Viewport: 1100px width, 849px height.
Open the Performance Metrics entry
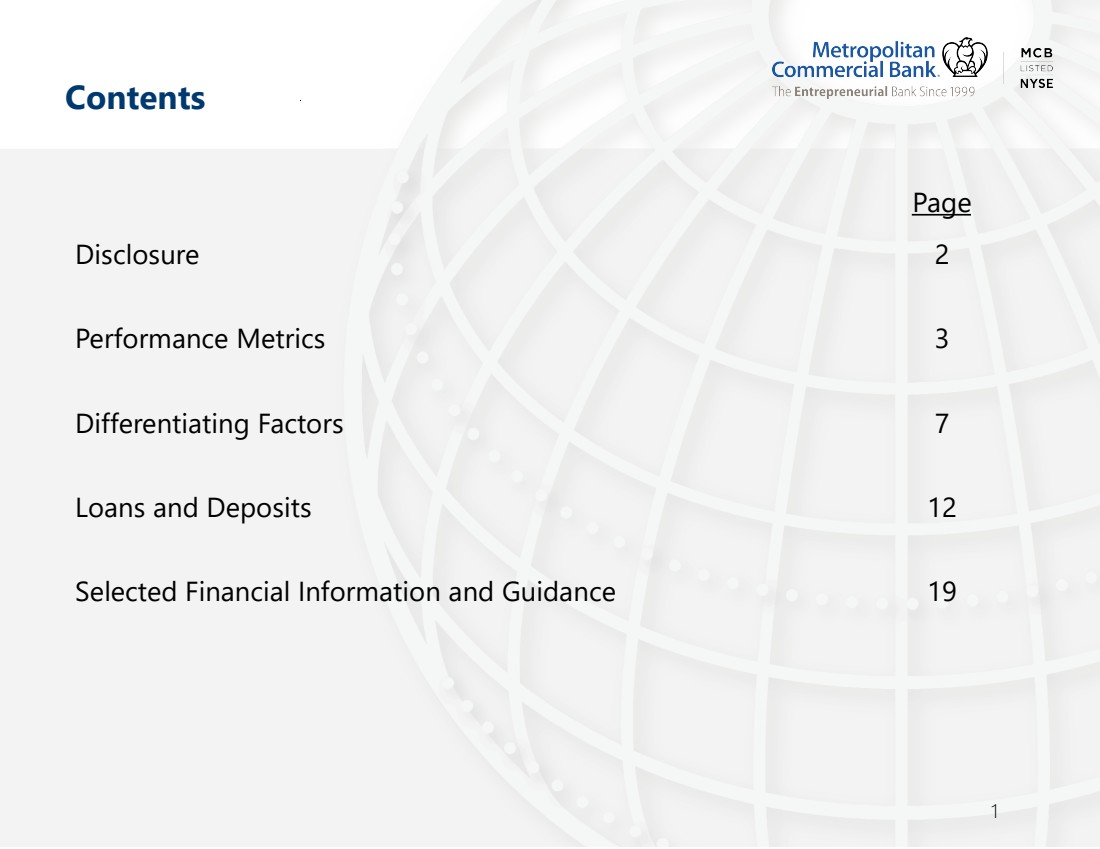[200, 339]
